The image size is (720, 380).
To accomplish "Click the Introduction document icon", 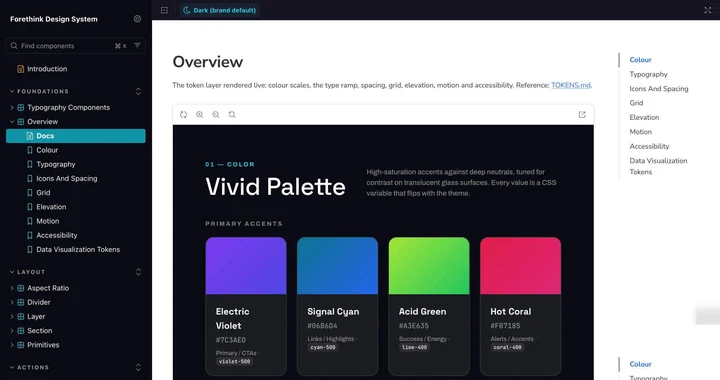I will pos(21,69).
